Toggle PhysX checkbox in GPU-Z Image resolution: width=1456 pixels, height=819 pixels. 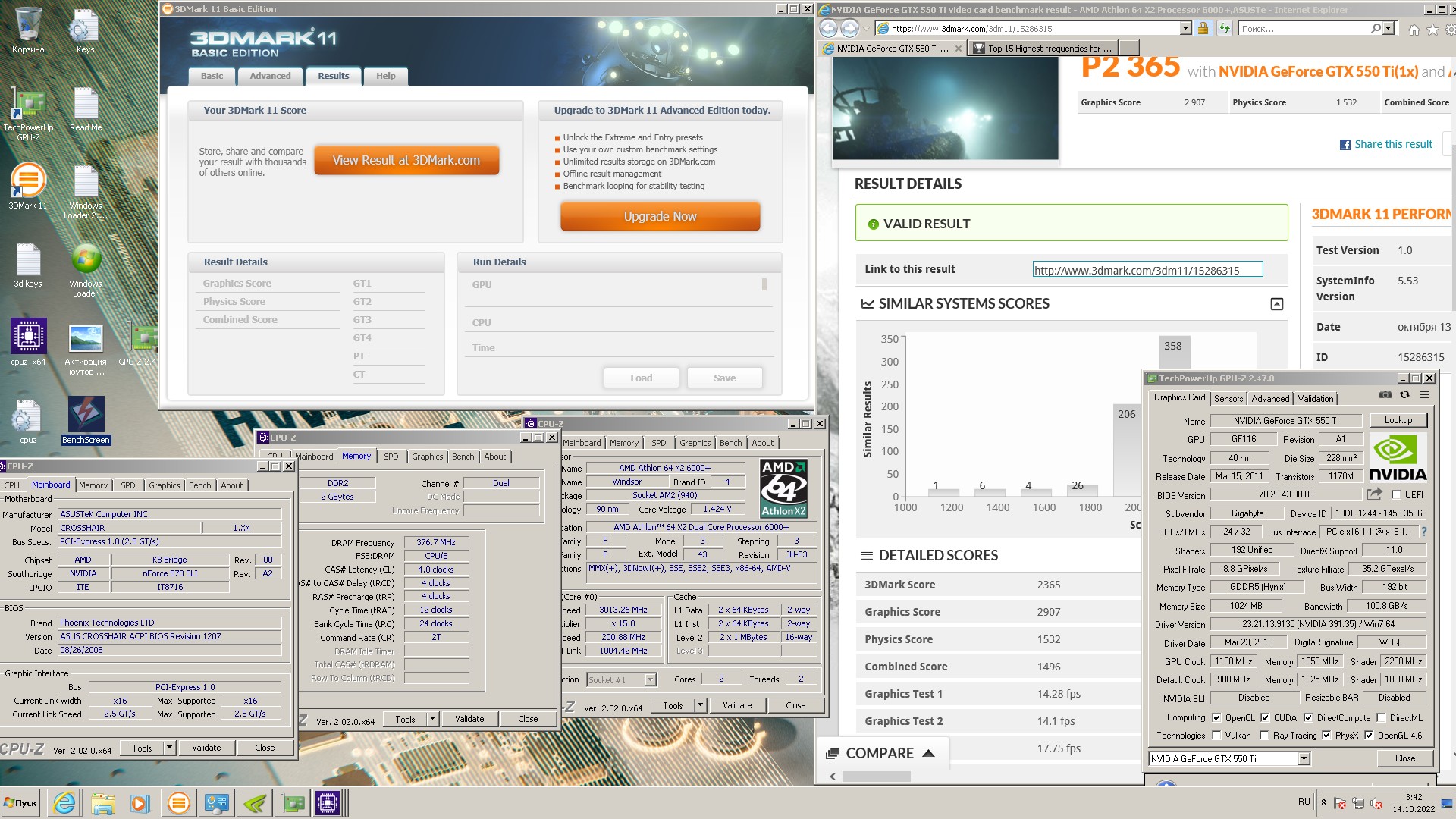1326,735
